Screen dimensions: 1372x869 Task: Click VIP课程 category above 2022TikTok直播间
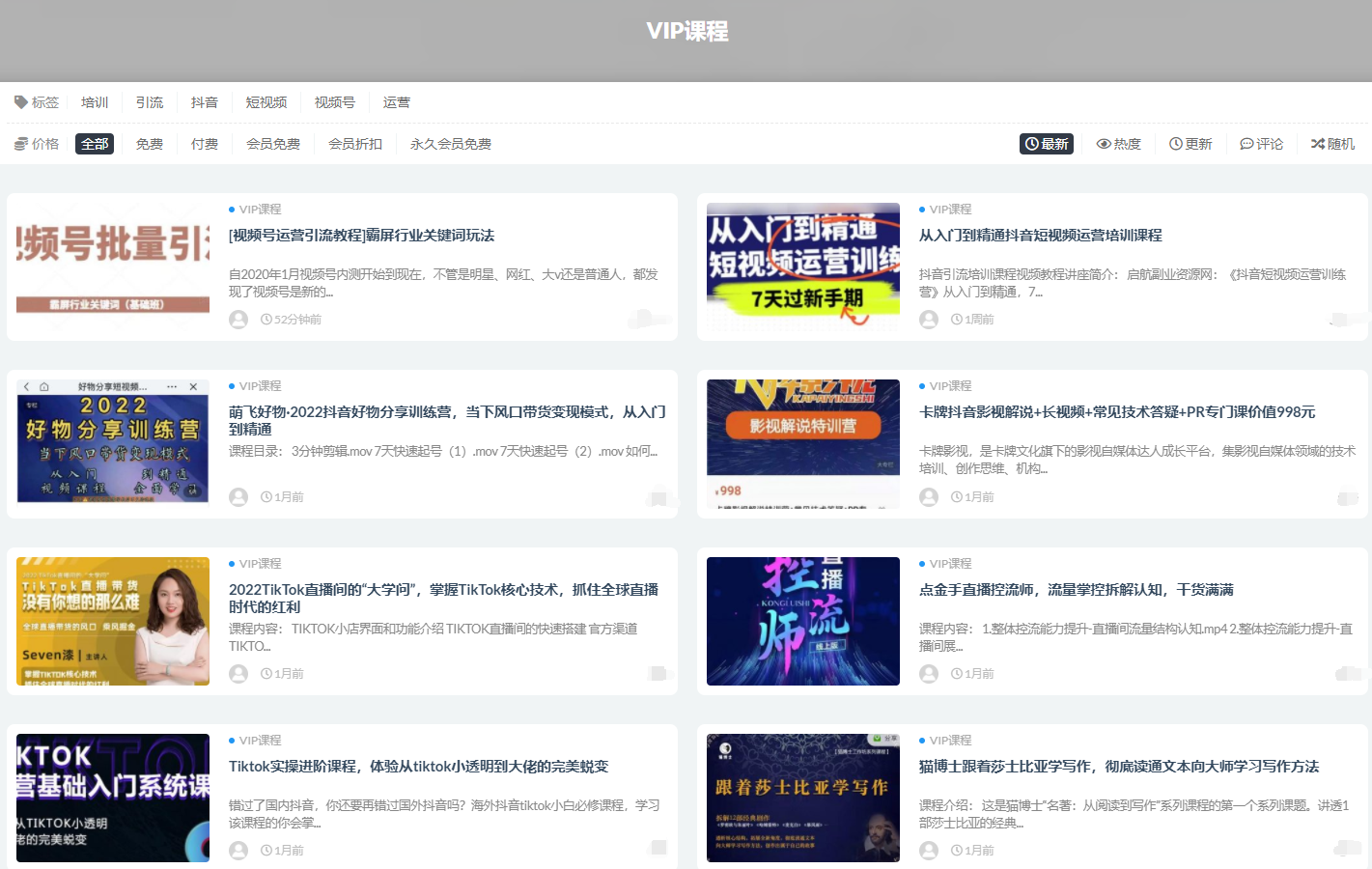(x=260, y=564)
